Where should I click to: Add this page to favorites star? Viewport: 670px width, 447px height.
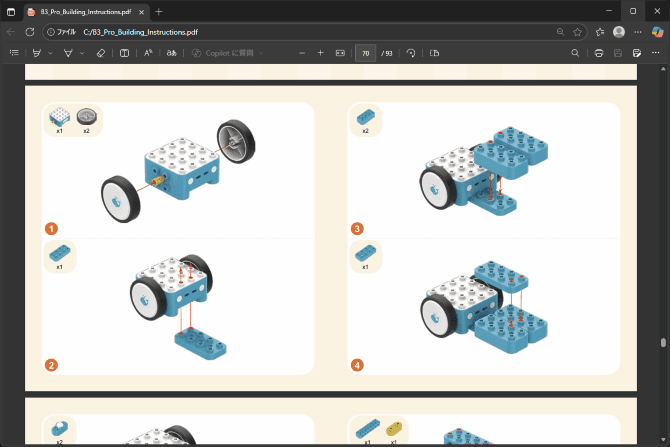tap(577, 32)
